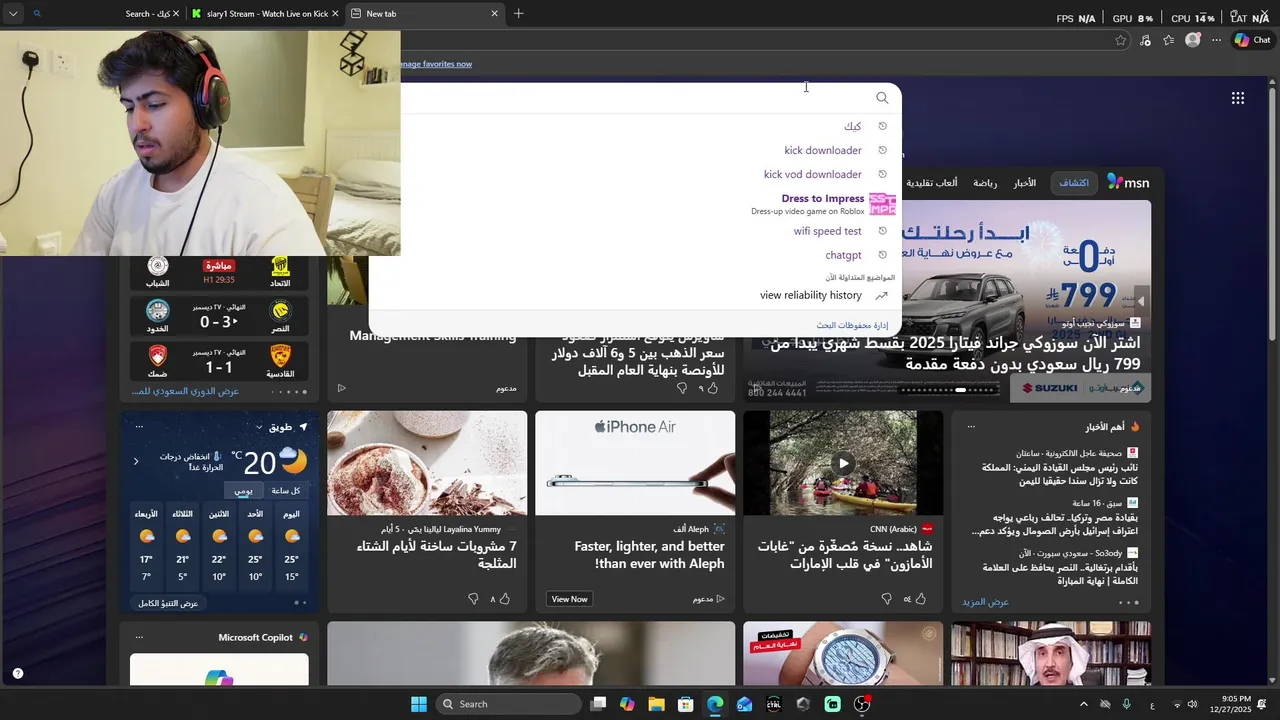1280x720 pixels.
Task: Close the New tab tab
Action: (494, 14)
